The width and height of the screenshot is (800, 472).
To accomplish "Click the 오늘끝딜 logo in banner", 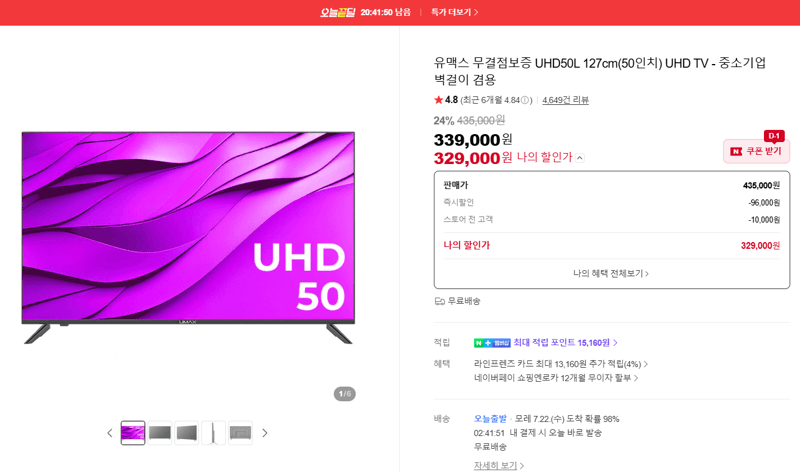I will coord(337,12).
